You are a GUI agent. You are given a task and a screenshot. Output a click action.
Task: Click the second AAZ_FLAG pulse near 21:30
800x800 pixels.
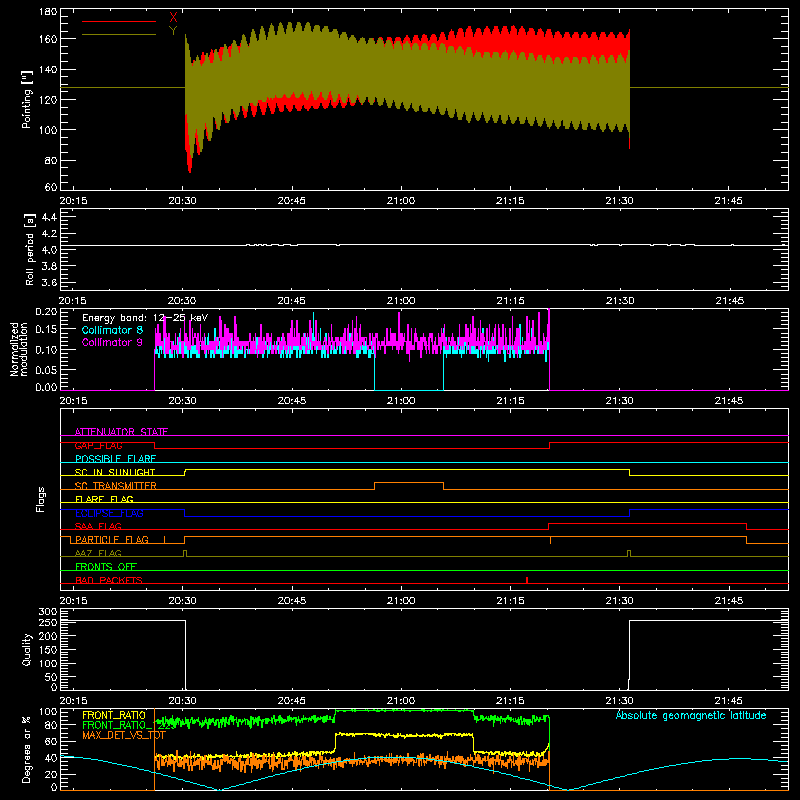[629, 554]
